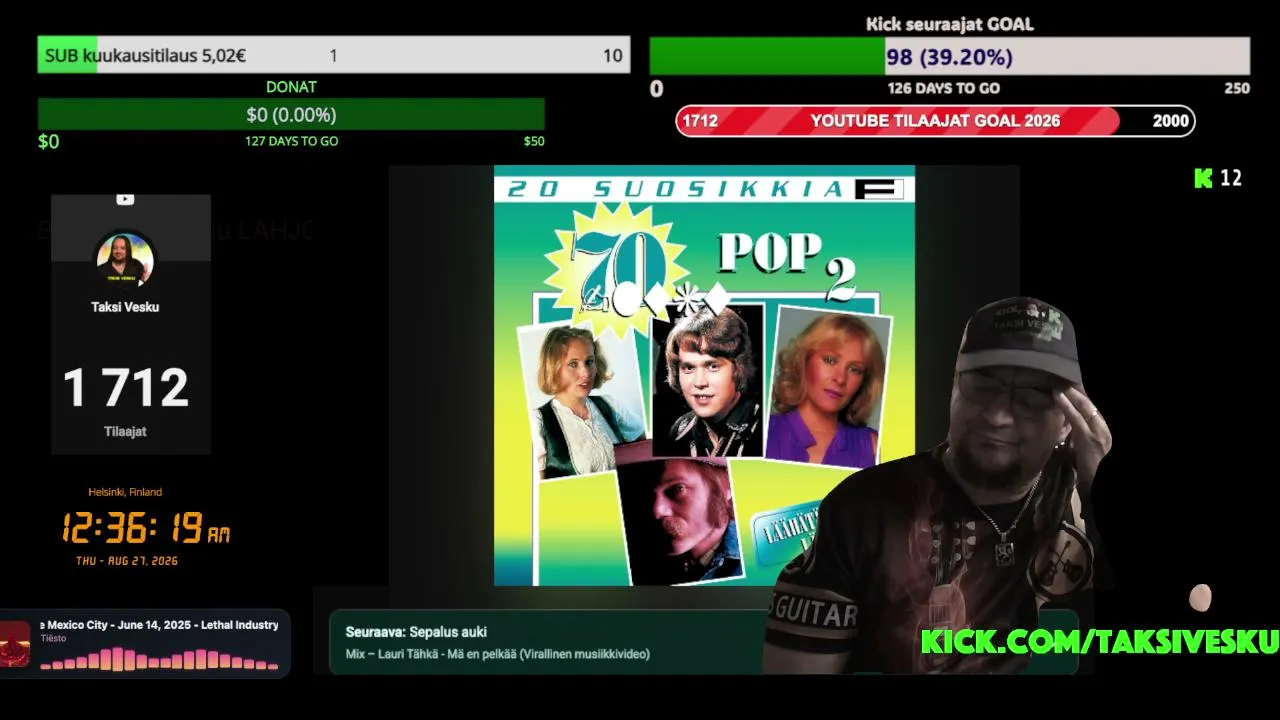
Task: Click the red now-playing track artwork
Action: click(x=15, y=644)
